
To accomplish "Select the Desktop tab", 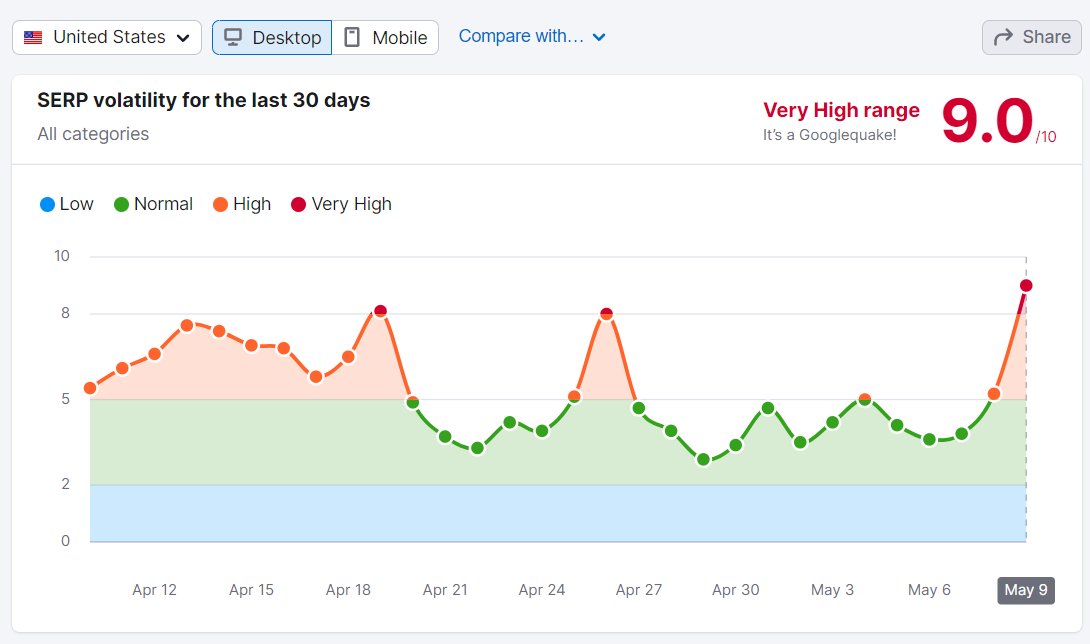I will 271,37.
